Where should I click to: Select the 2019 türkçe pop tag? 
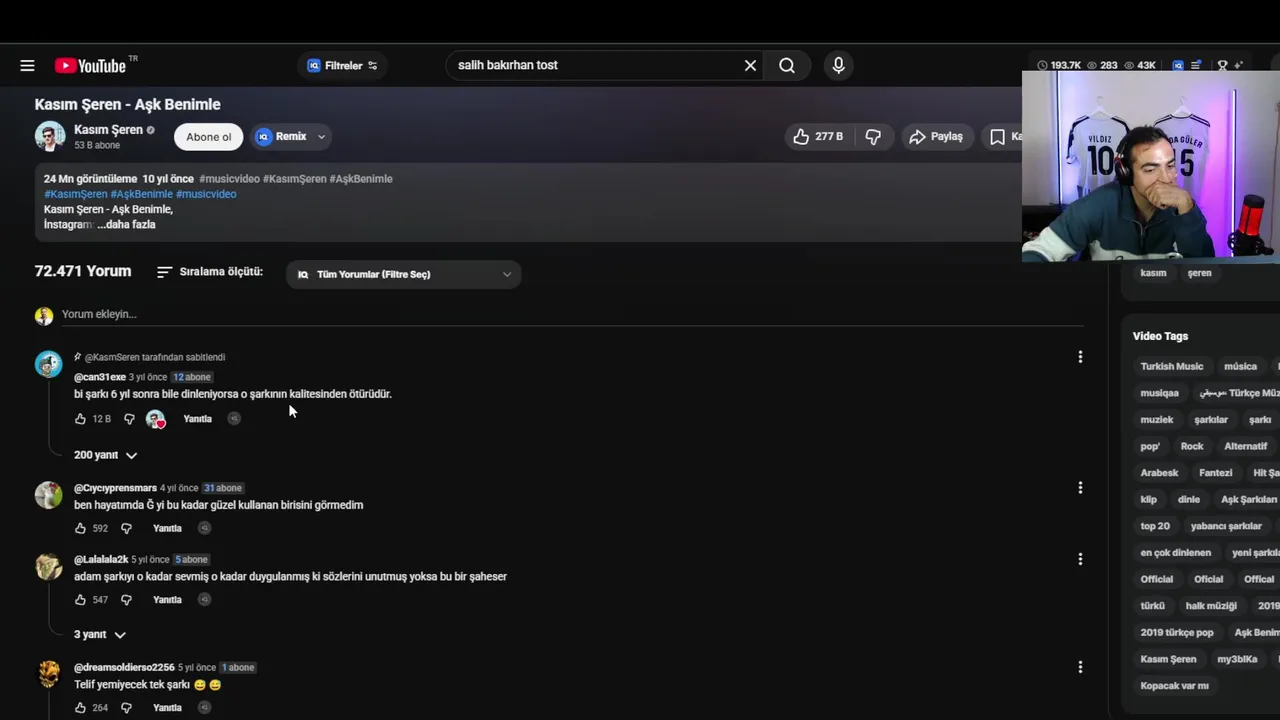tap(1177, 633)
